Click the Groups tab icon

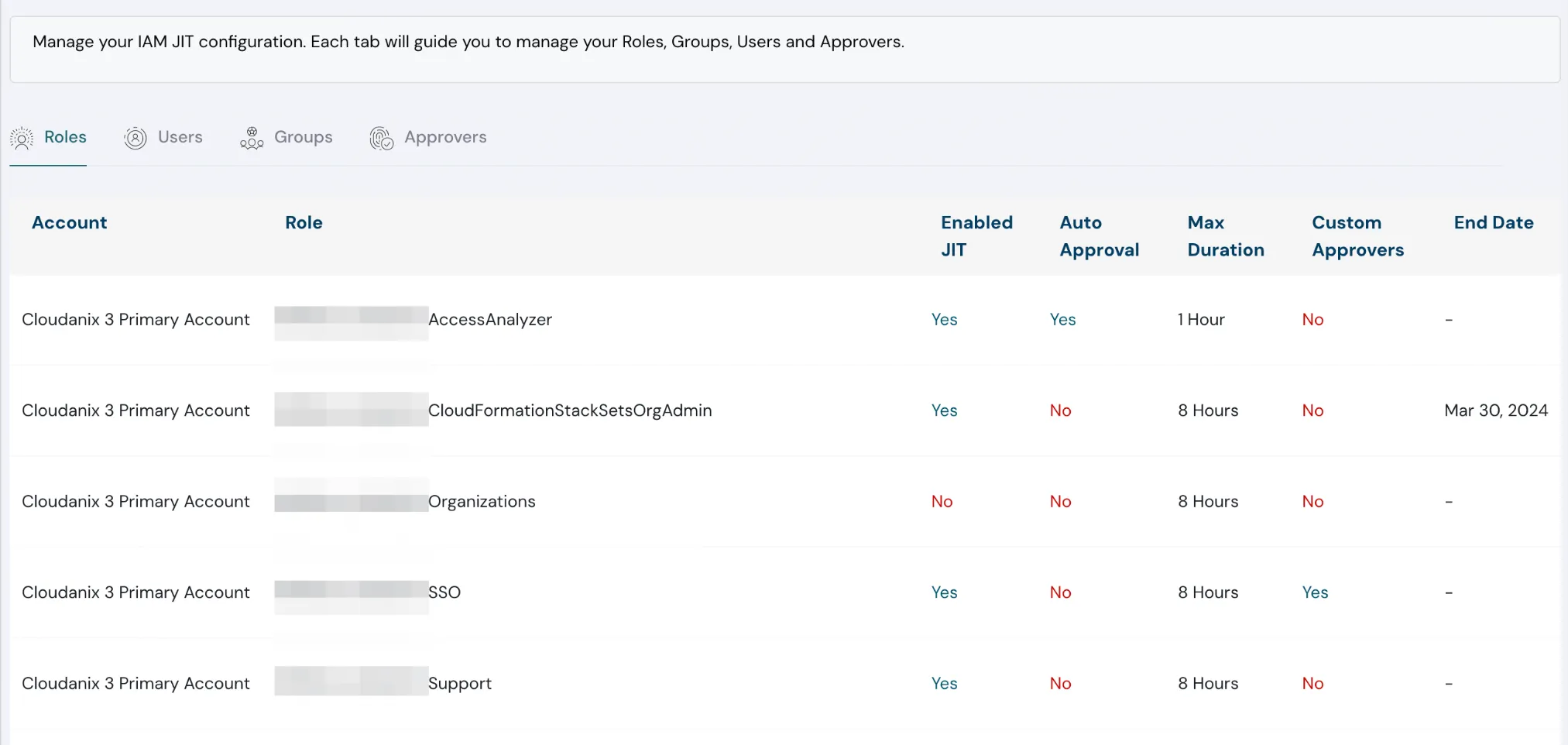point(252,138)
